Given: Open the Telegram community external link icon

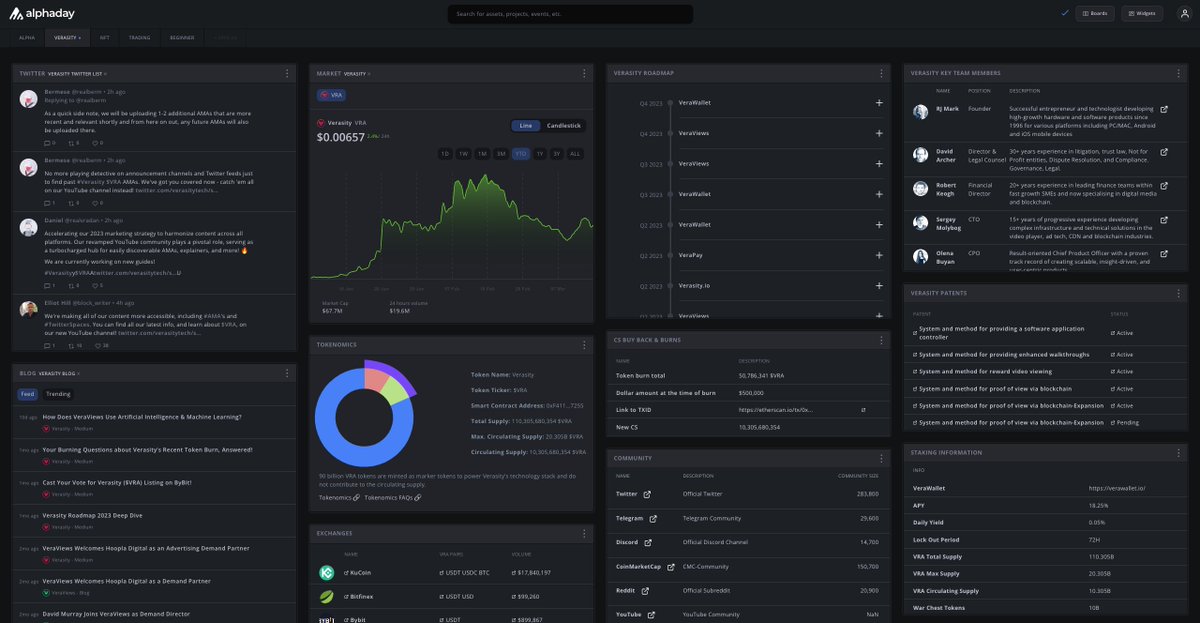Looking at the screenshot, I should click(653, 518).
